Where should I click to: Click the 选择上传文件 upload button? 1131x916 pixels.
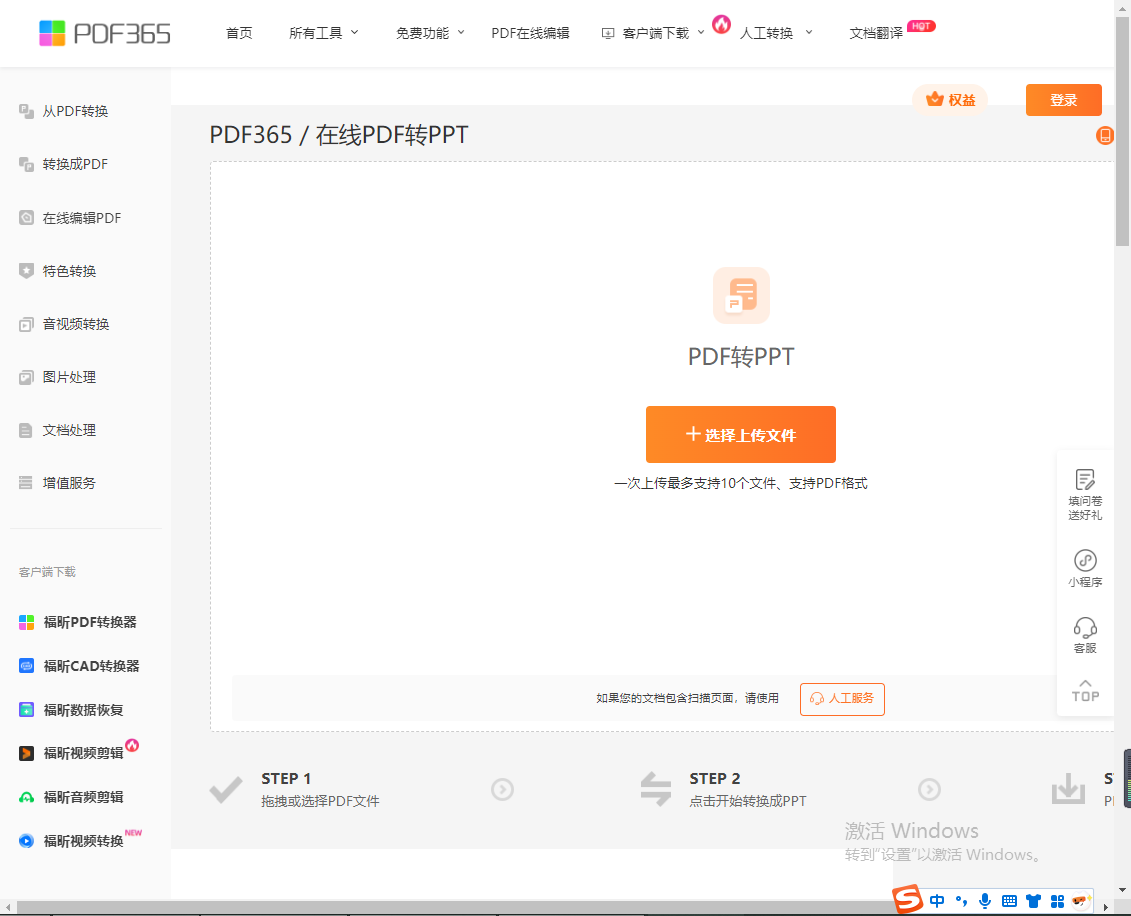point(741,434)
